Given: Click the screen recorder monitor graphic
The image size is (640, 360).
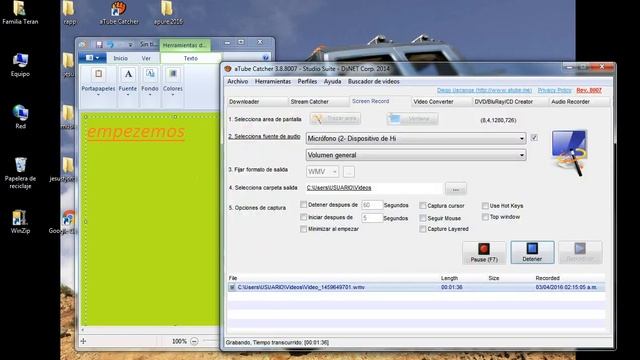Looking at the screenshot, I should tap(569, 153).
